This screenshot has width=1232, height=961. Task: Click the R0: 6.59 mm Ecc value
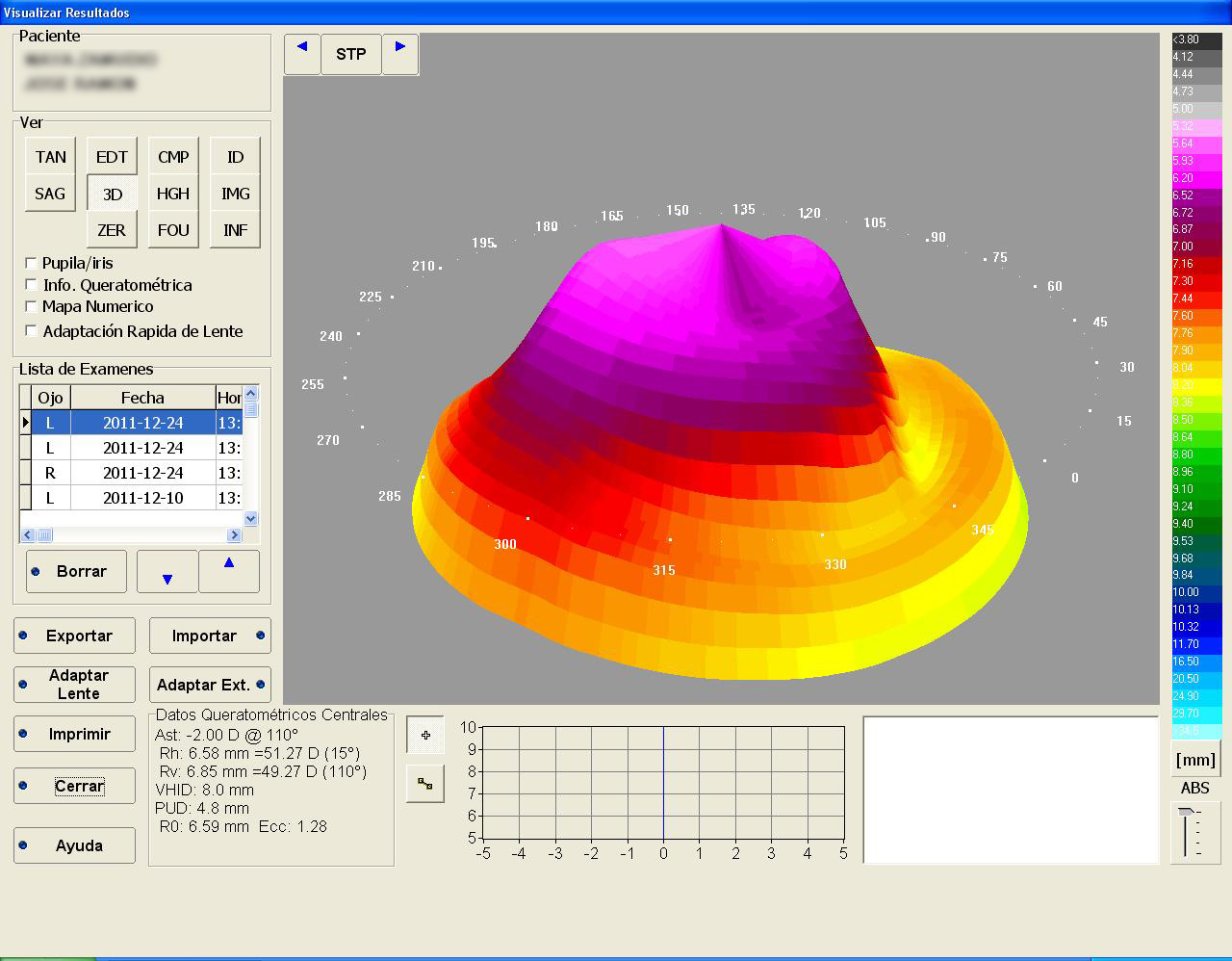coord(244,826)
